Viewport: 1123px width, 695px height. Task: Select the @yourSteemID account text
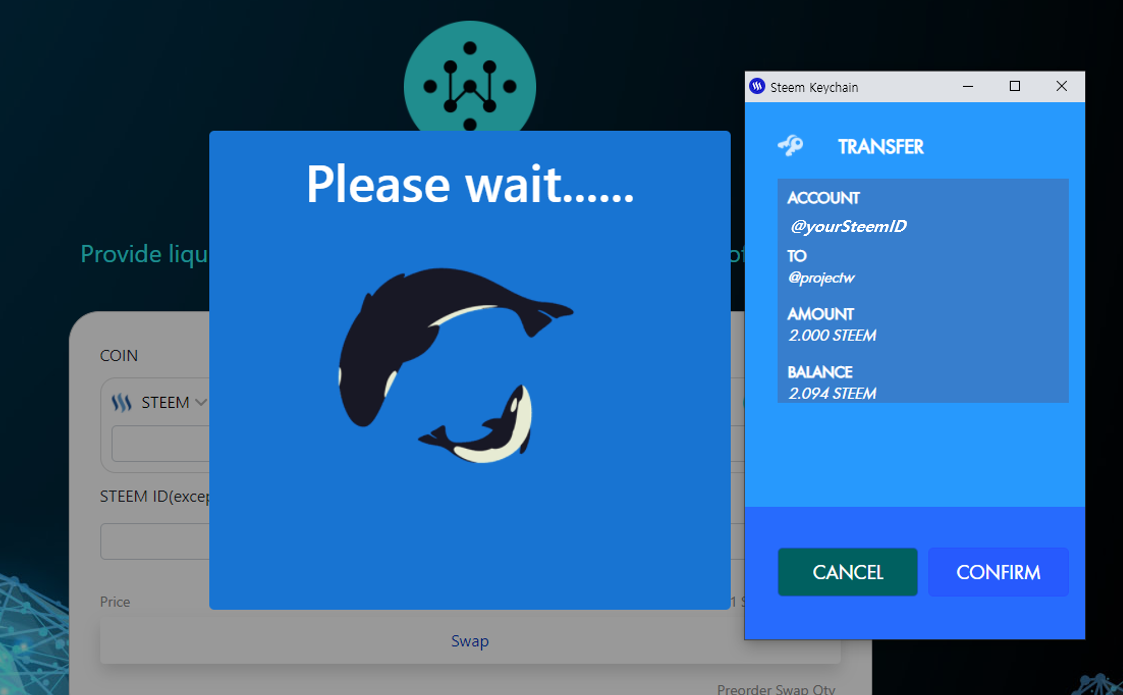click(x=849, y=226)
